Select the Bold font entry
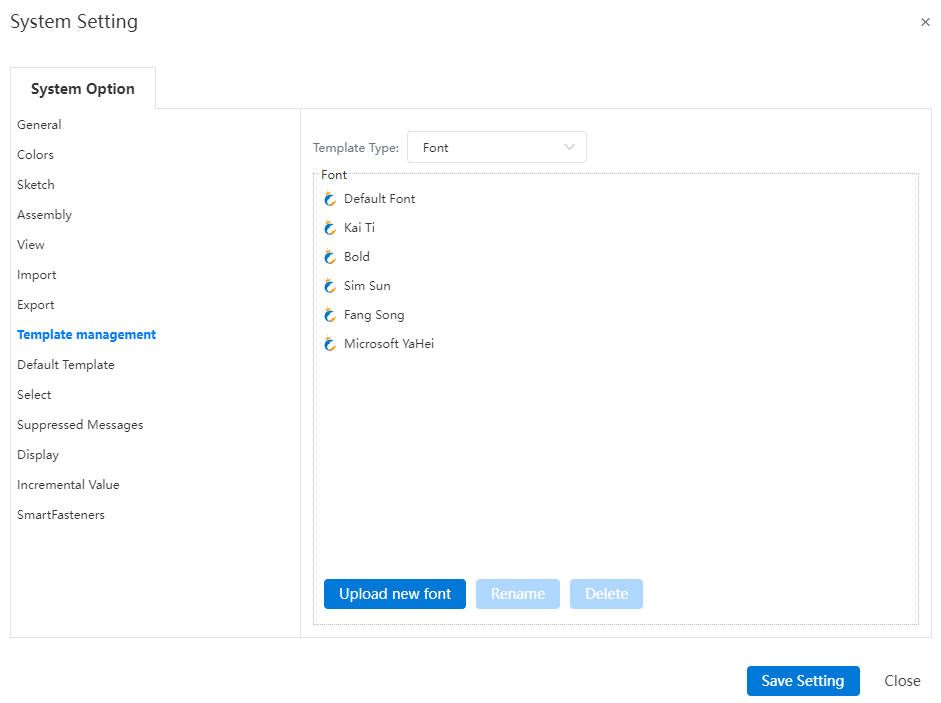This screenshot has width=941, height=703. pyautogui.click(x=356, y=257)
